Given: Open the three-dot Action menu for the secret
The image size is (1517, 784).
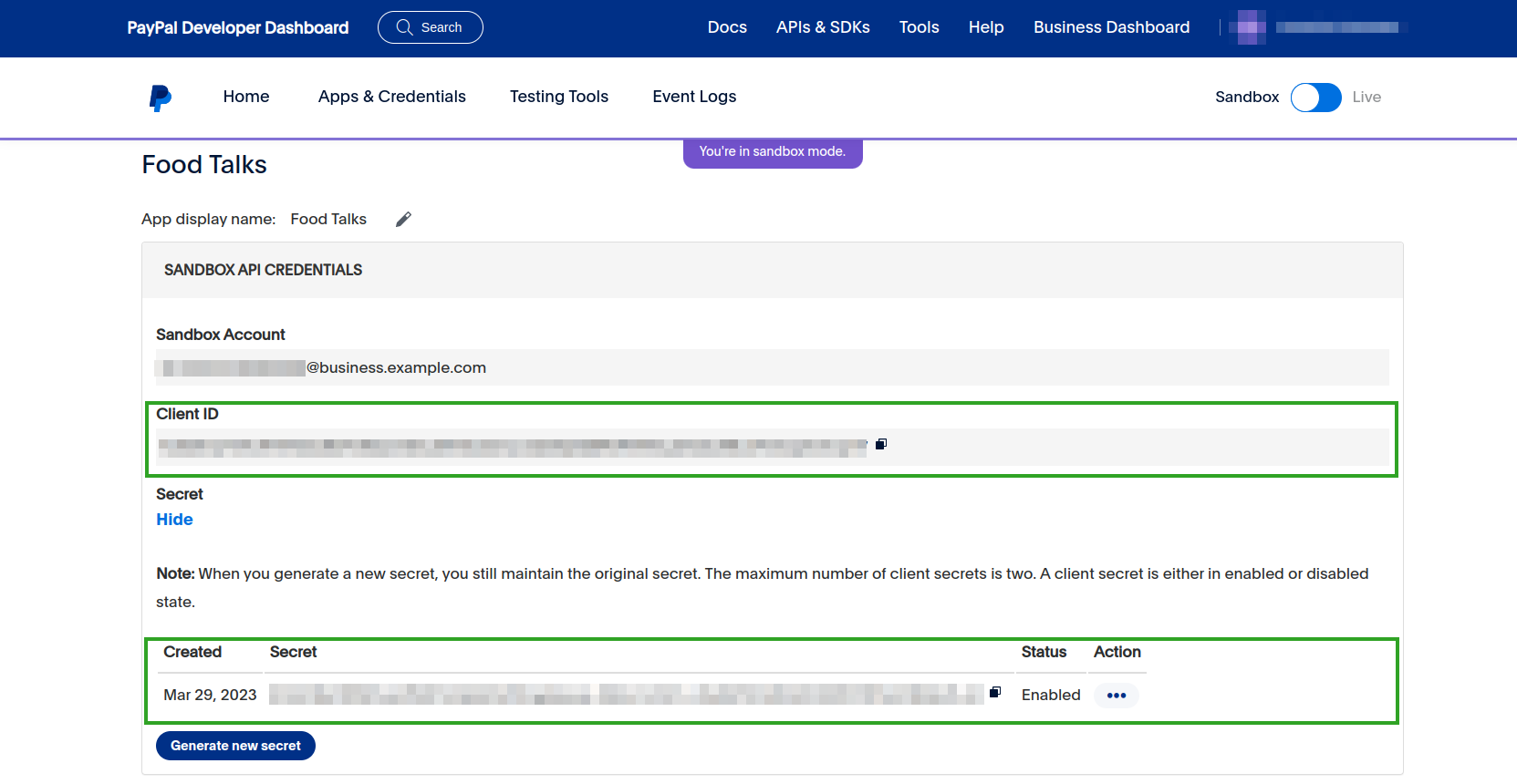Looking at the screenshot, I should pos(1117,696).
